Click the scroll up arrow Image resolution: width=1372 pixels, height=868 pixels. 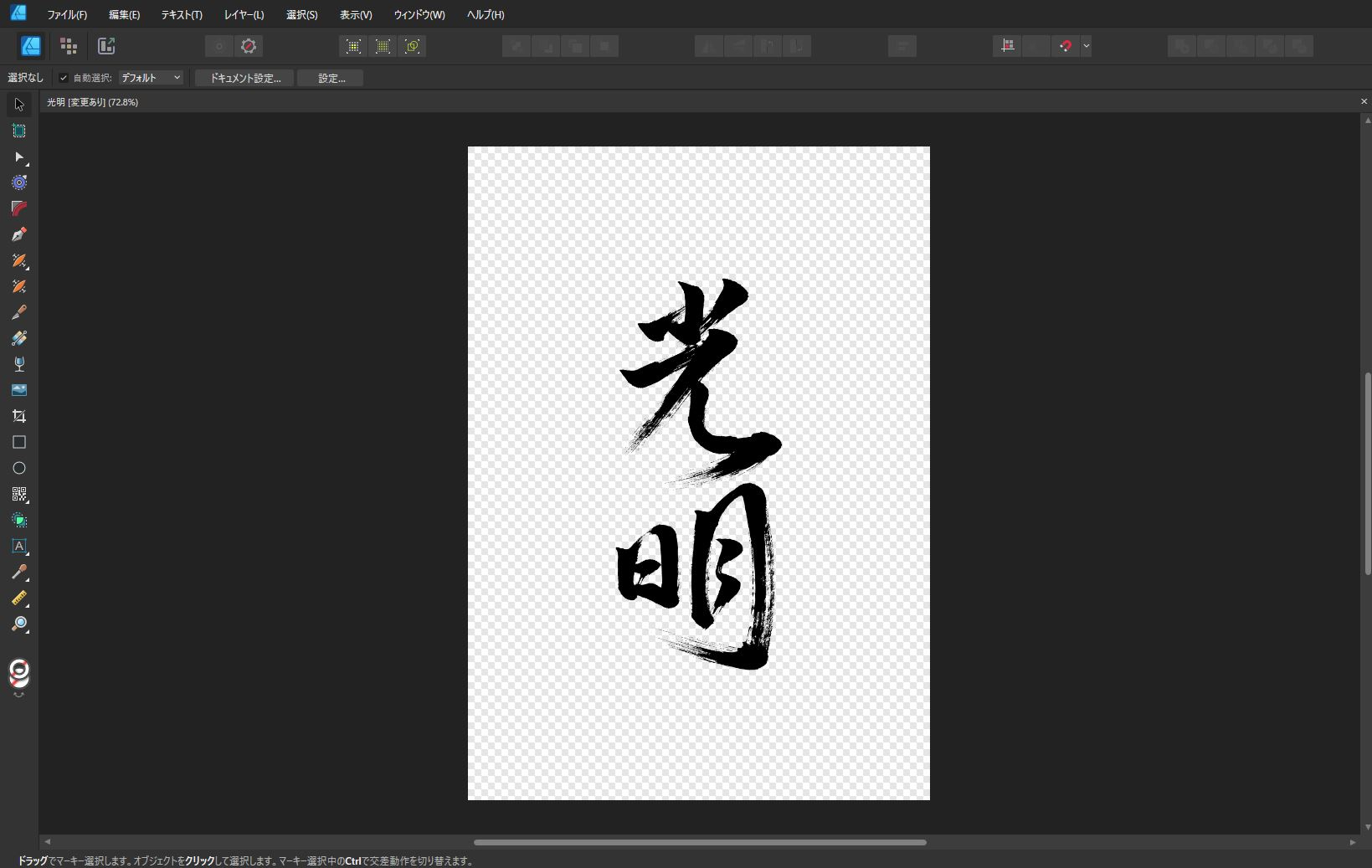pyautogui.click(x=1368, y=120)
